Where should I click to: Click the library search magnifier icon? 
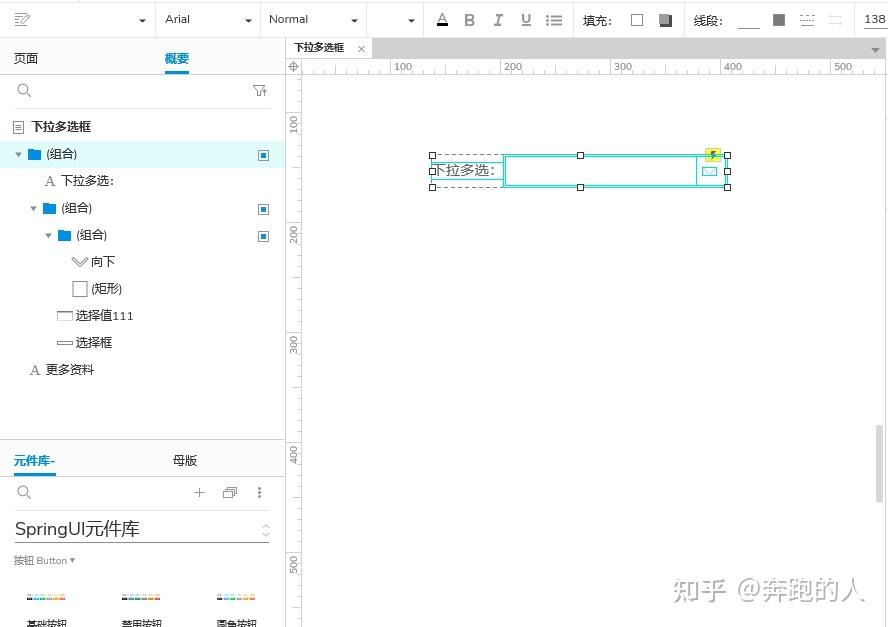[24, 492]
